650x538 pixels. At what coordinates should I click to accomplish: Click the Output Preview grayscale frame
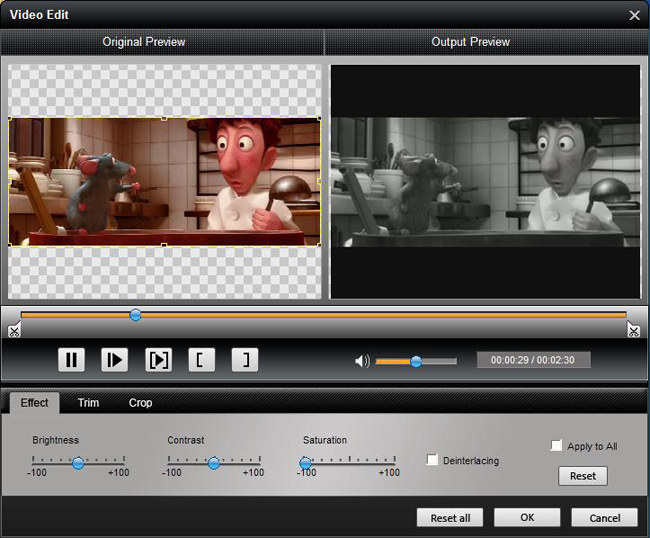(485, 182)
